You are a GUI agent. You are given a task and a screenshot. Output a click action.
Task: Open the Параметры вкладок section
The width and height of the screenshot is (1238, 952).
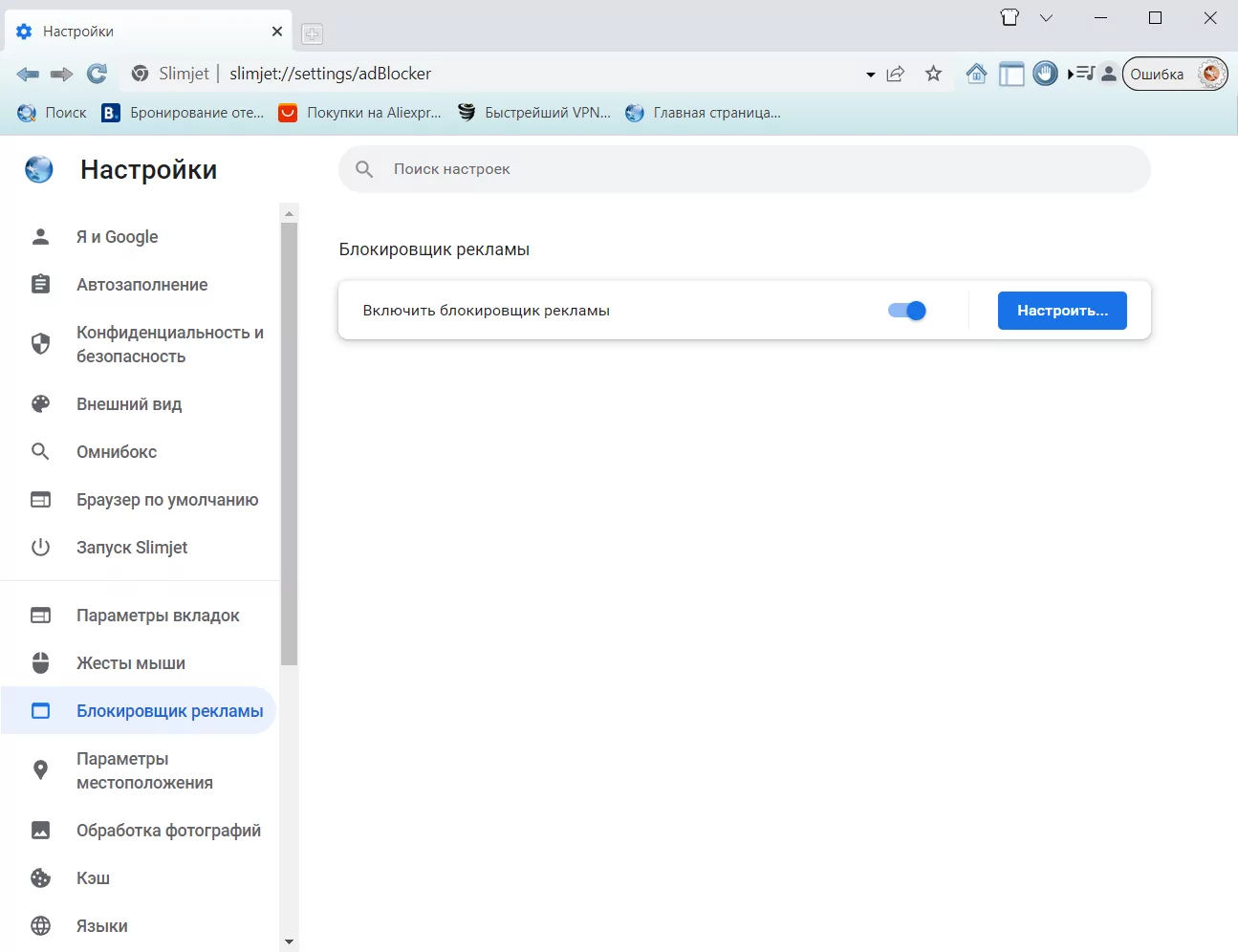coord(140,616)
